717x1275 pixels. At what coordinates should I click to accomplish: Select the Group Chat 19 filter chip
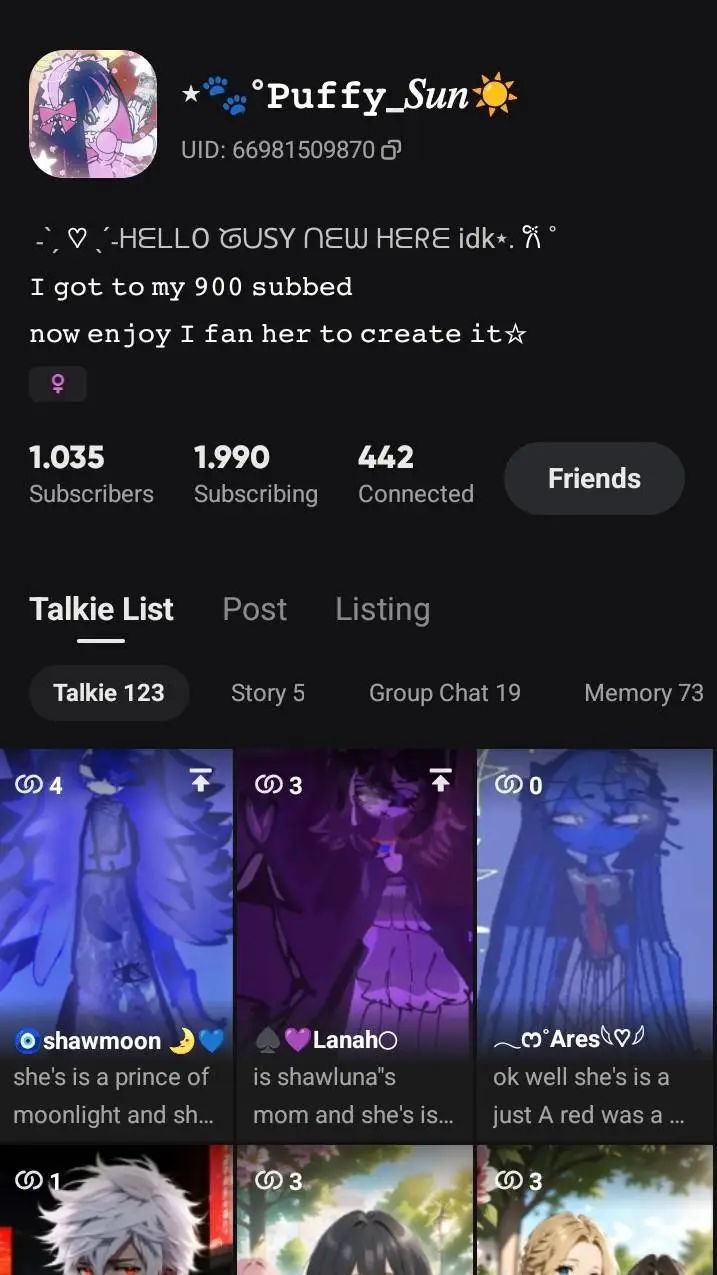(x=444, y=693)
